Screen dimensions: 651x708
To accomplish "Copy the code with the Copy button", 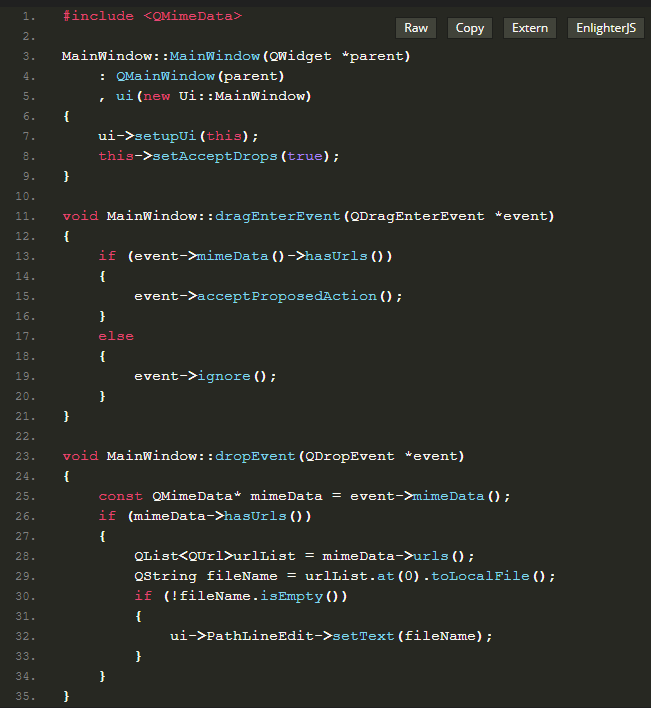I will [469, 28].
